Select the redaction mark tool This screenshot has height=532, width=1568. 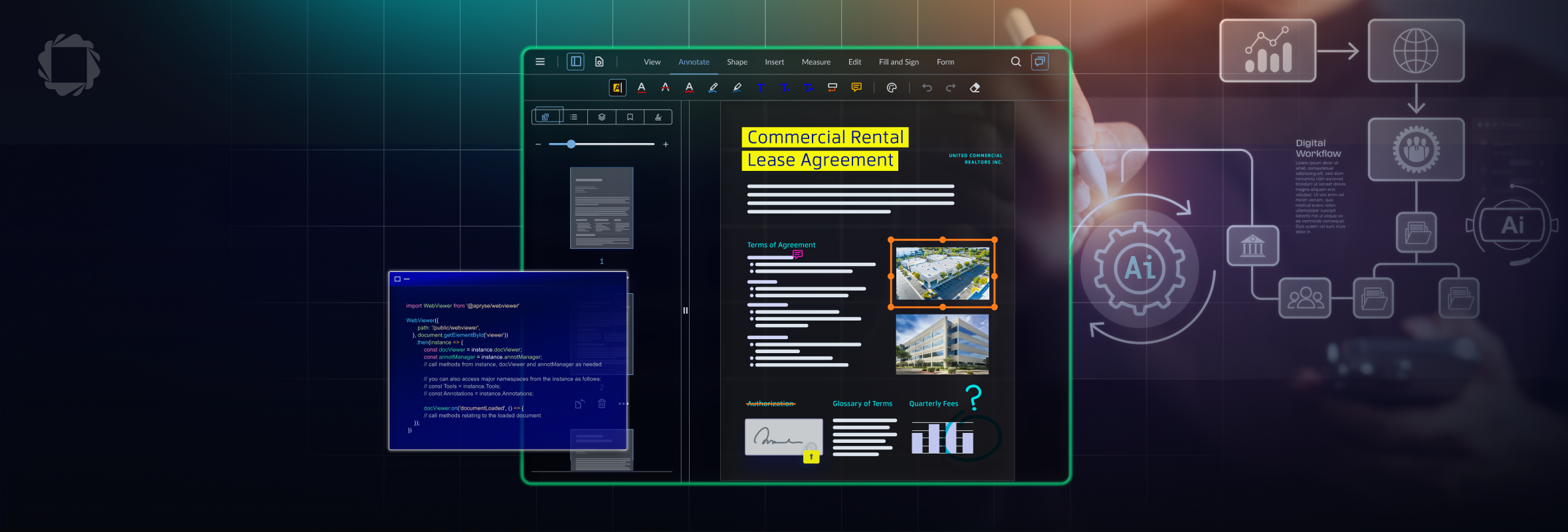coord(833,88)
